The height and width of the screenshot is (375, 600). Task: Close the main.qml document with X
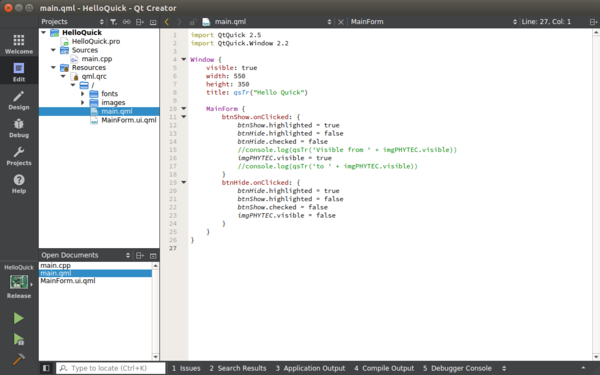click(x=341, y=22)
